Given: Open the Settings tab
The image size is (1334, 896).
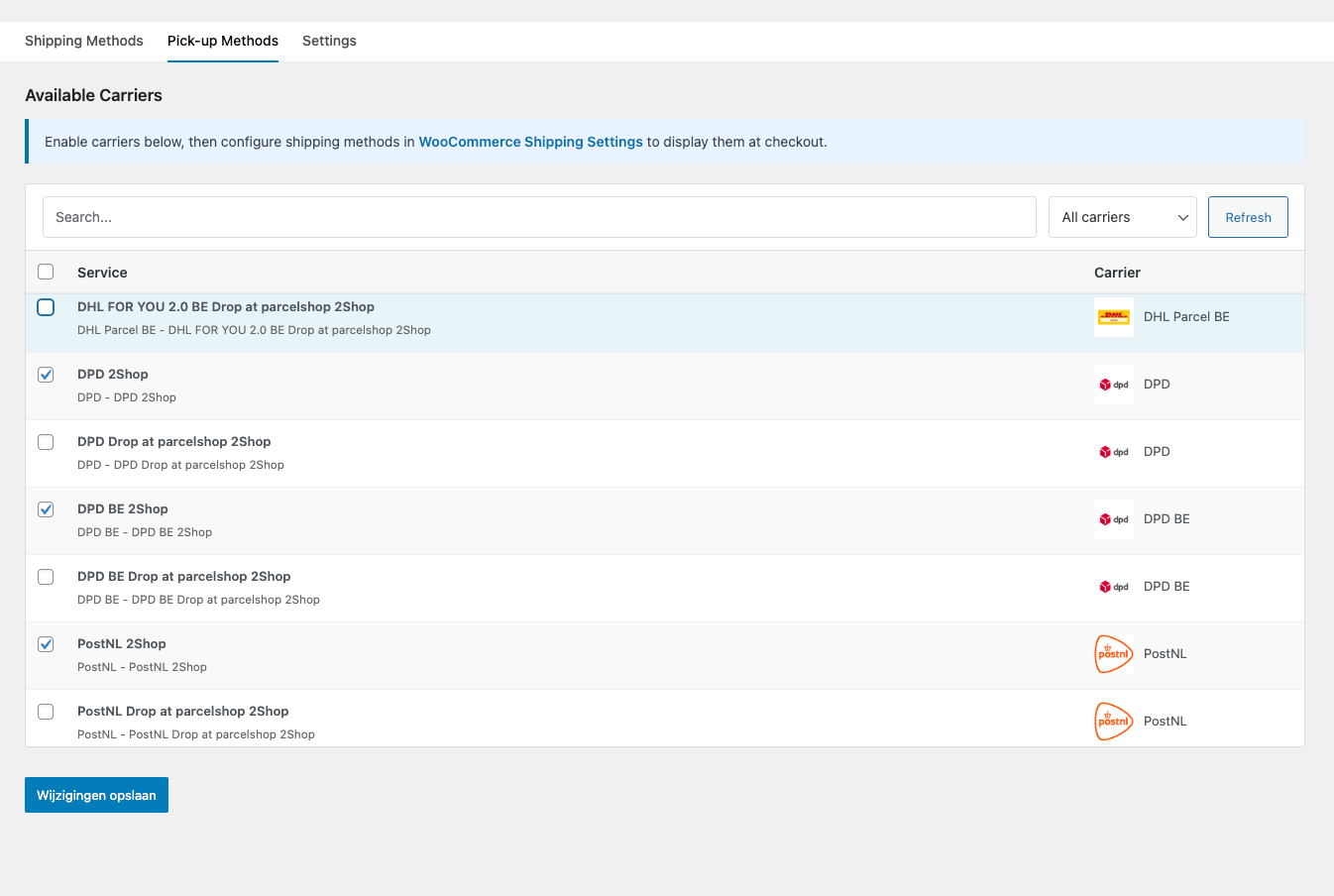Looking at the screenshot, I should pos(329,41).
